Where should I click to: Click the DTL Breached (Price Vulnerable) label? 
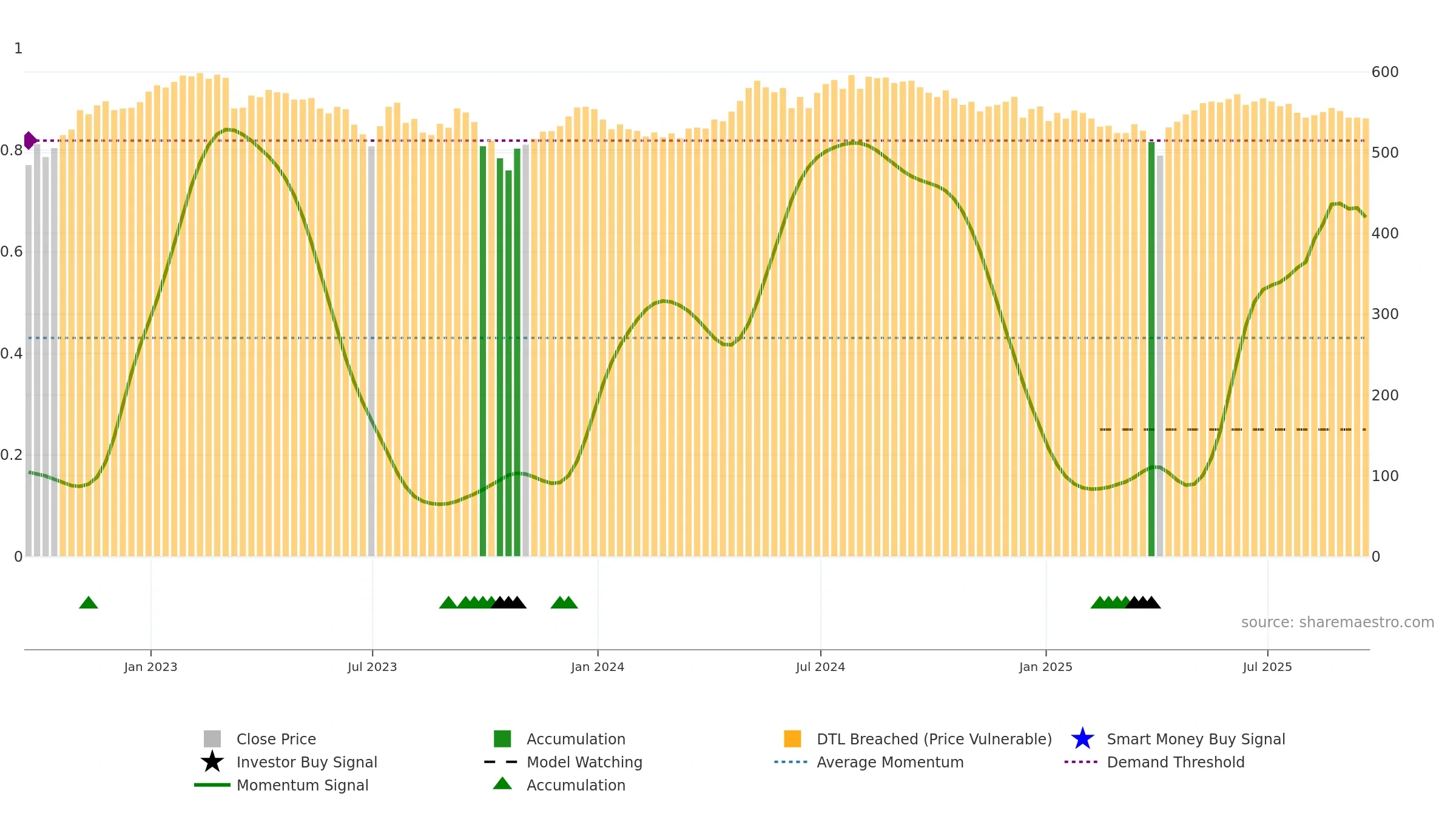click(934, 739)
